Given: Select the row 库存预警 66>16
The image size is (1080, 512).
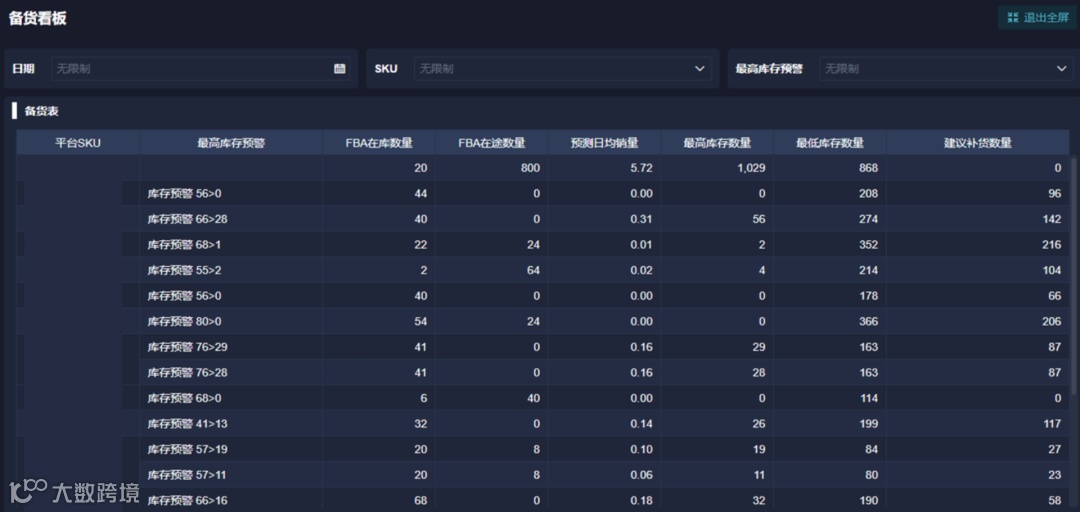Looking at the screenshot, I should click(x=543, y=500).
